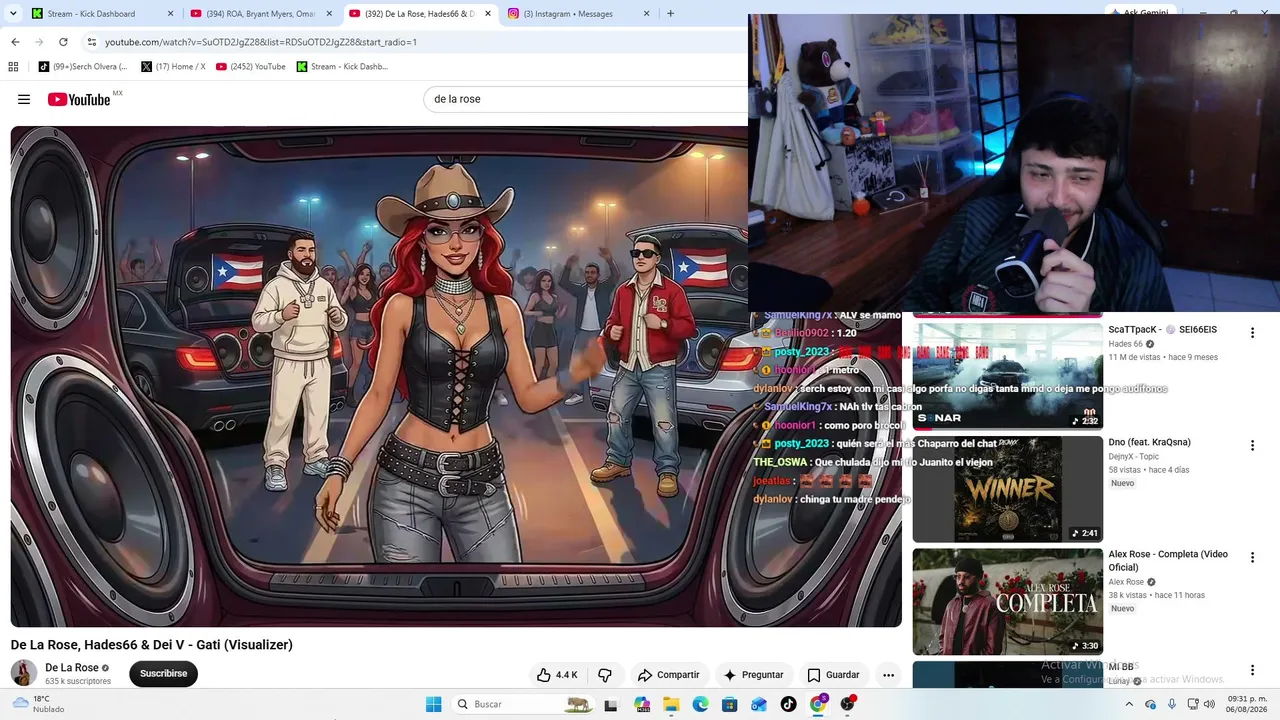Click the Preguntar button

pyautogui.click(x=753, y=675)
